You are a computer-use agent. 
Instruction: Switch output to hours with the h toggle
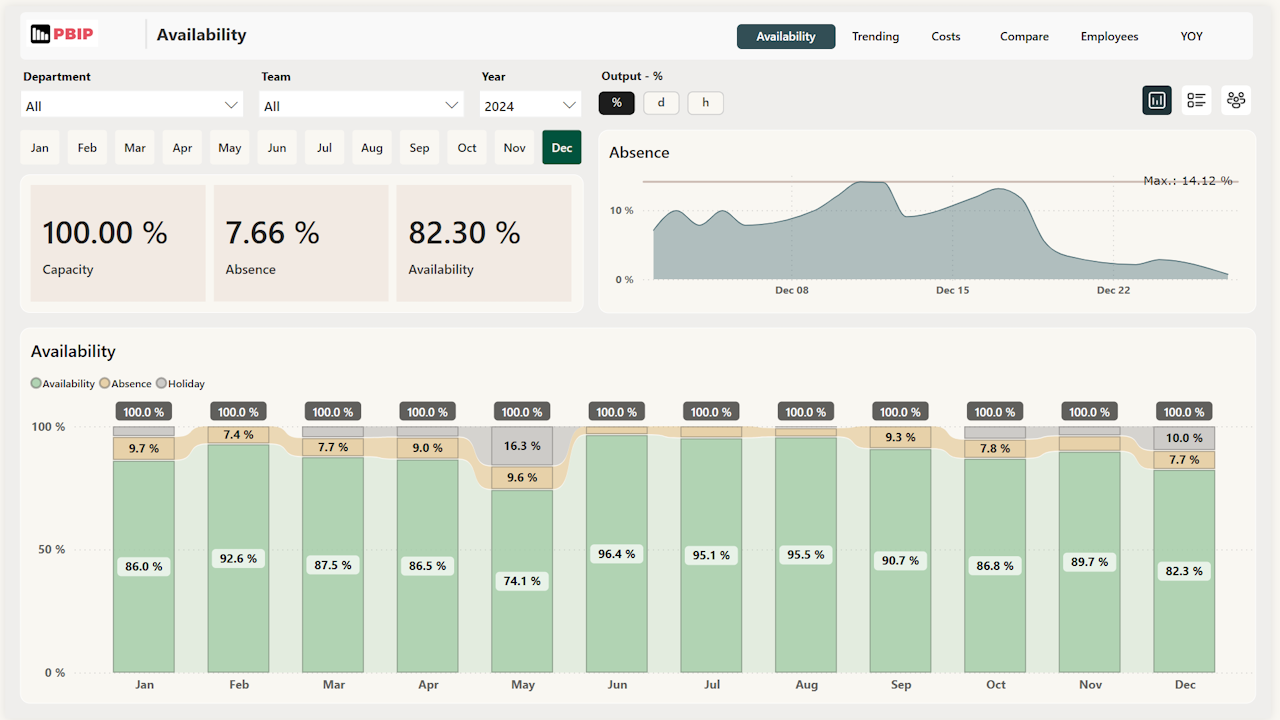pyautogui.click(x=705, y=102)
